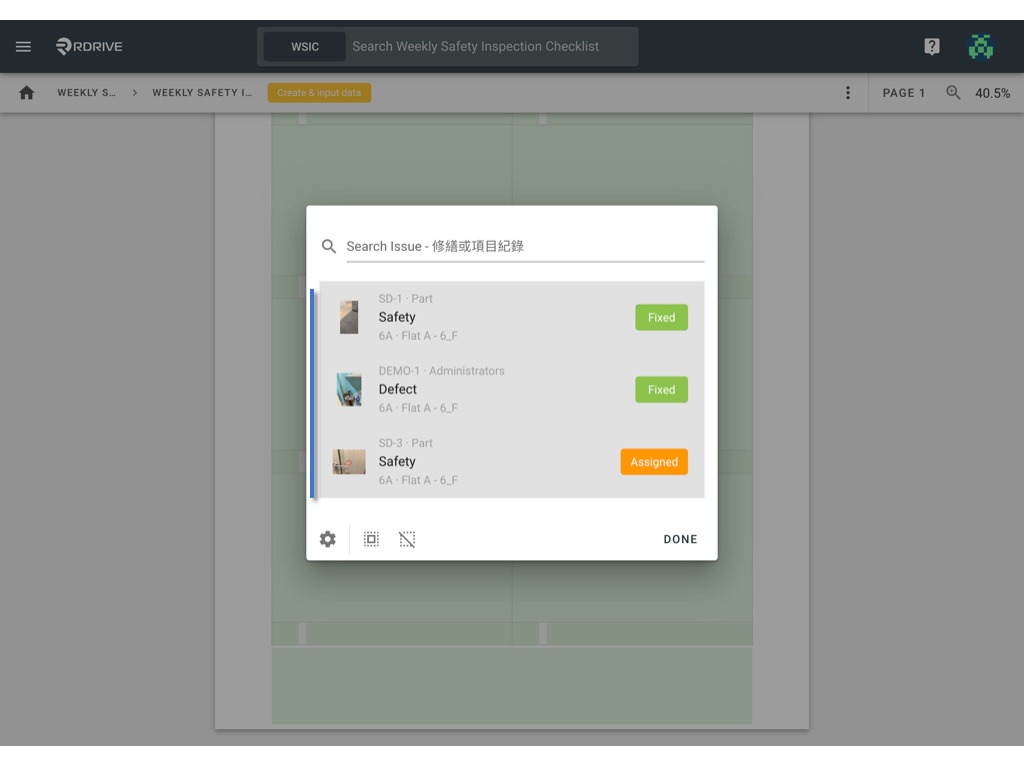The height and width of the screenshot is (768, 1024).
Task: Click the Fixed status on DEMO-1
Action: (x=661, y=389)
